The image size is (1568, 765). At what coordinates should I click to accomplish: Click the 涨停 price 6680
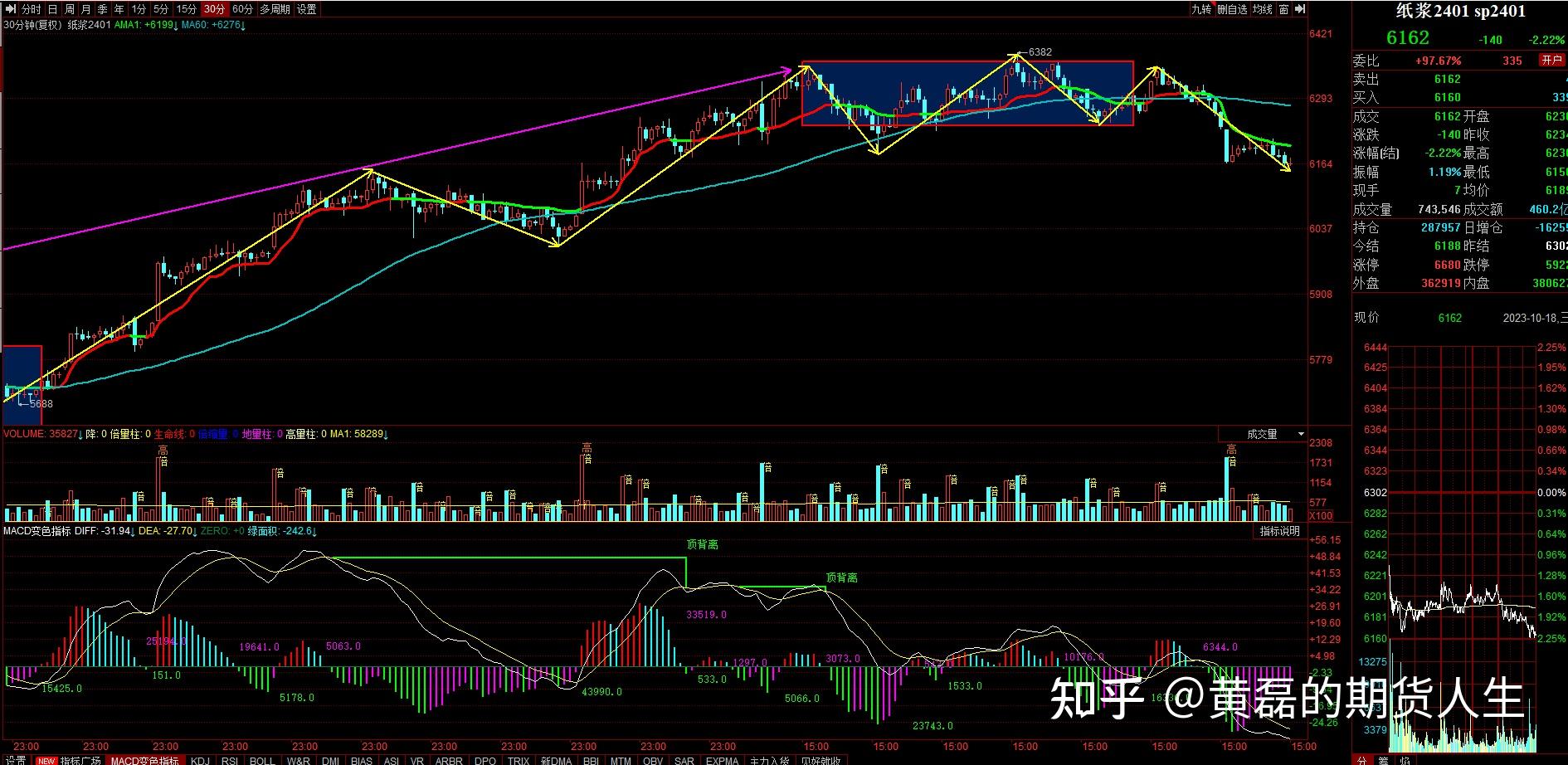[x=1447, y=265]
